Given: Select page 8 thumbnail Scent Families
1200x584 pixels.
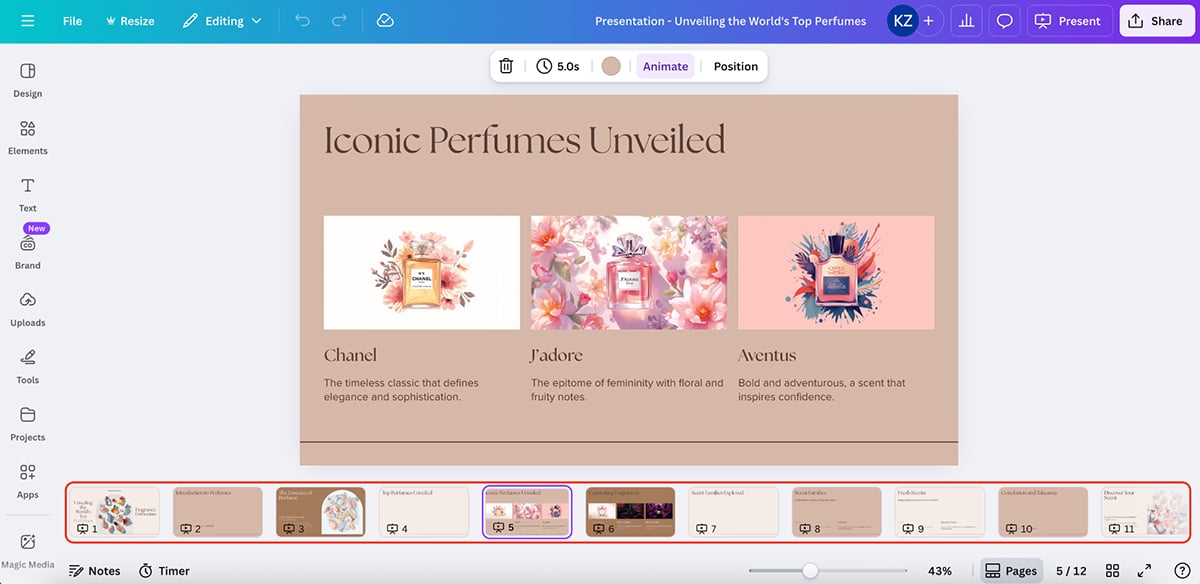Looking at the screenshot, I should tap(837, 511).
